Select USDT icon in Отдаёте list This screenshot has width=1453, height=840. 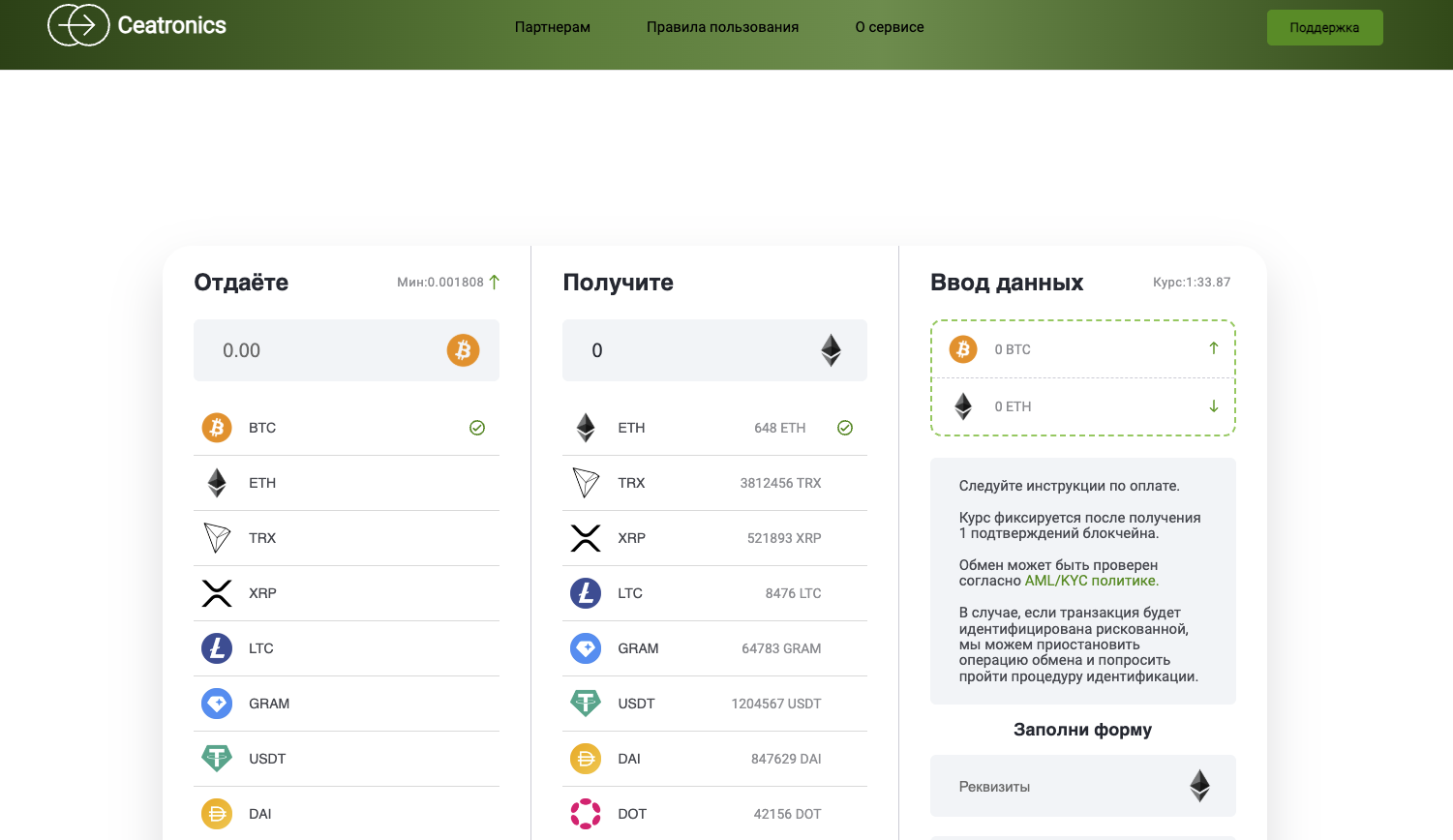click(217, 759)
